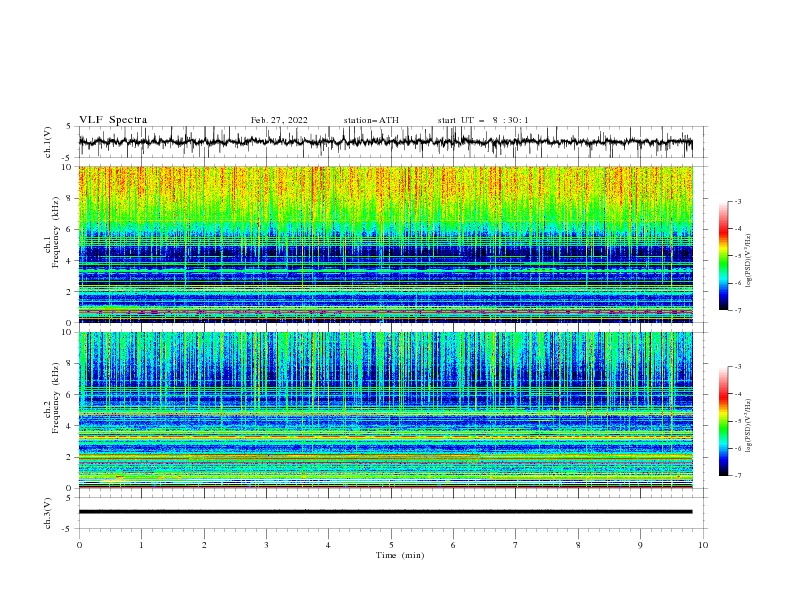Click the "-7" tick on lower colorbar
This screenshot has height=612, width=792.
tap(737, 475)
